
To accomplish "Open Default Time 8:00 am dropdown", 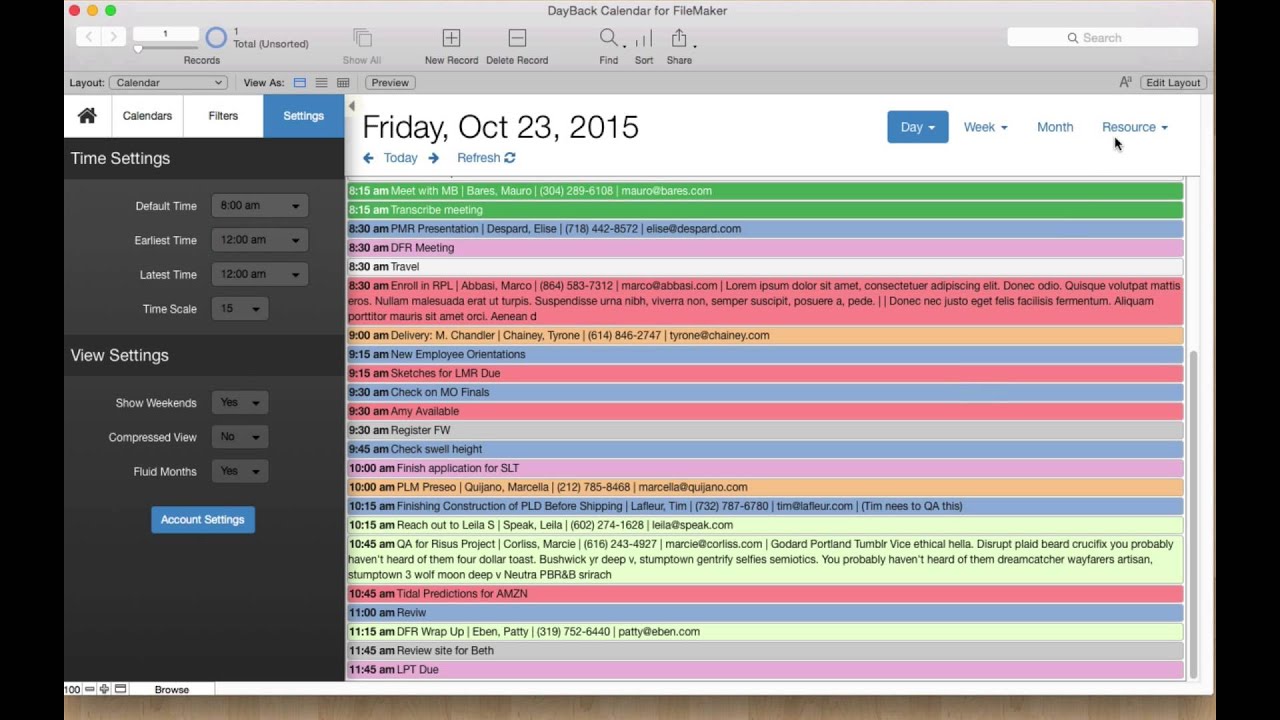I will point(259,206).
